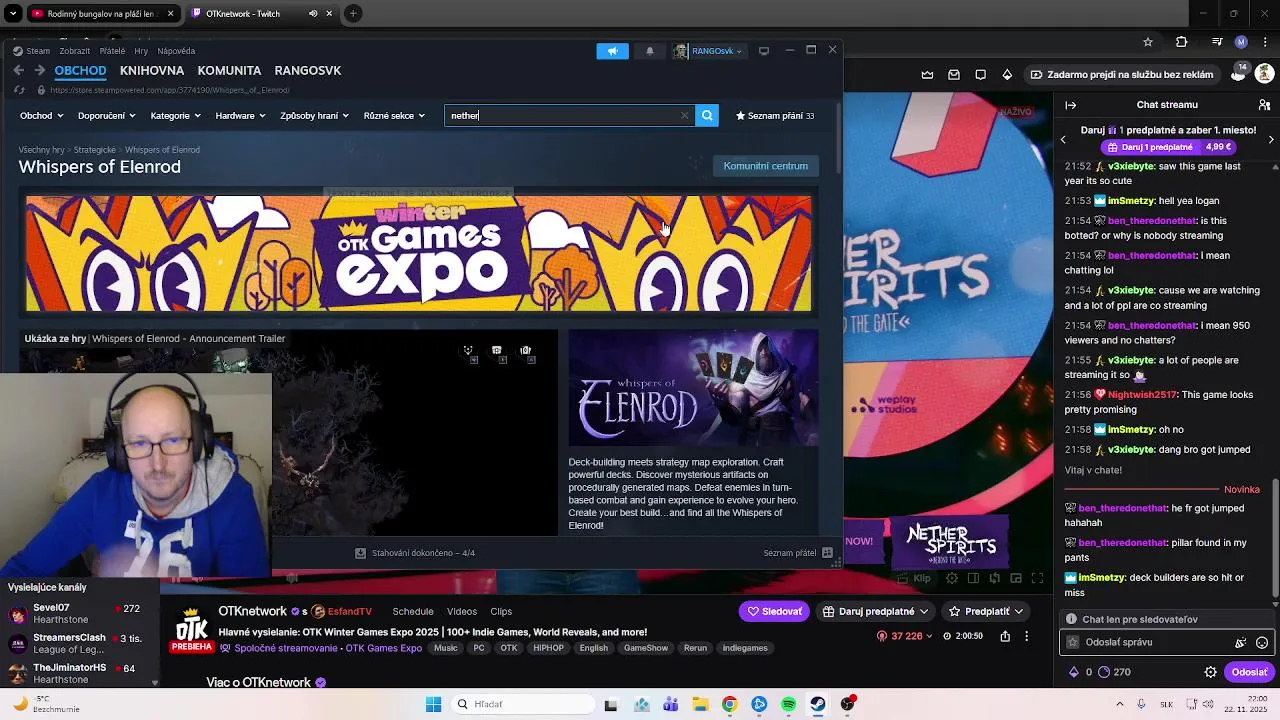Open chat settings gear icon
Viewport: 1280px width, 720px height.
point(1211,672)
